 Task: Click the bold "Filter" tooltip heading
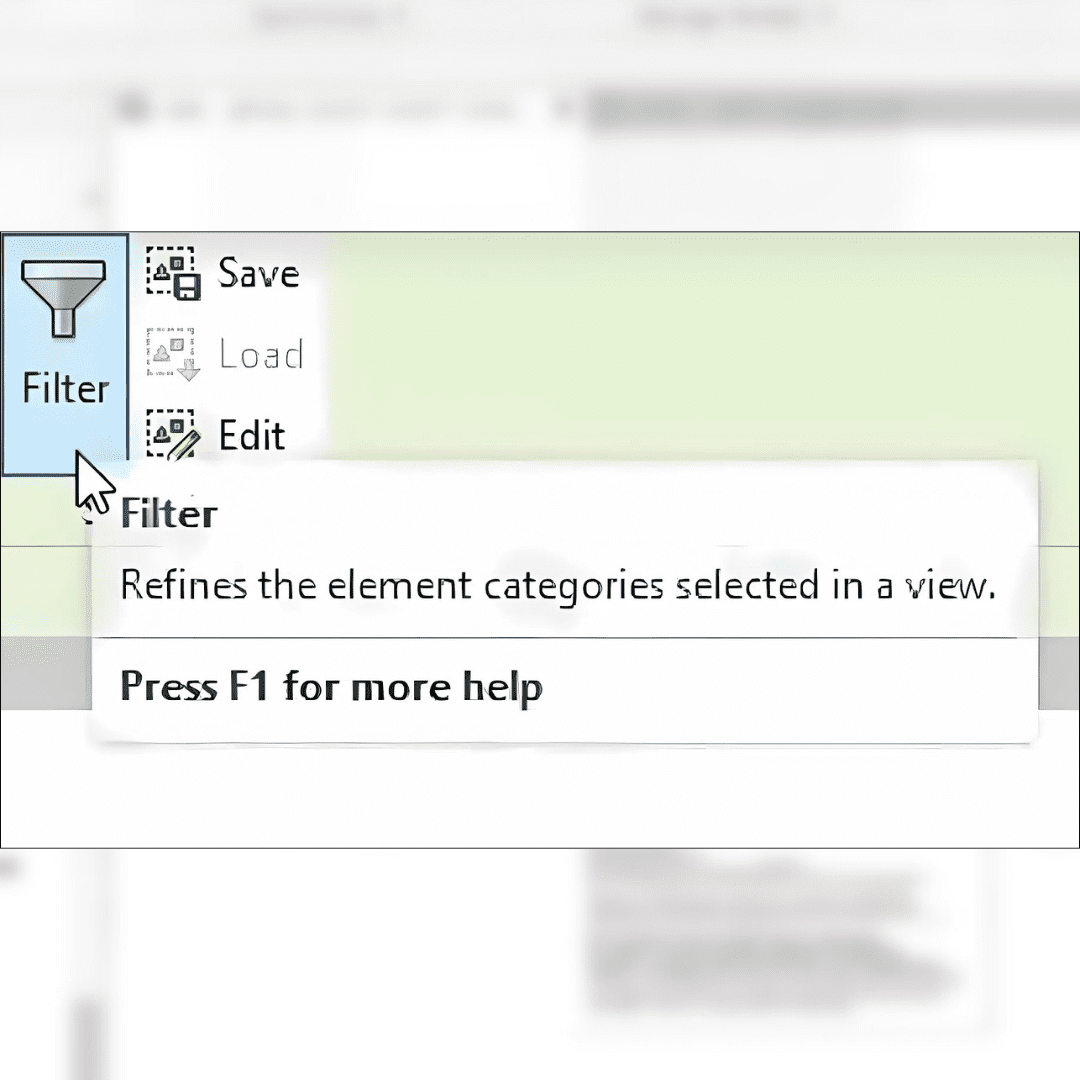point(168,514)
